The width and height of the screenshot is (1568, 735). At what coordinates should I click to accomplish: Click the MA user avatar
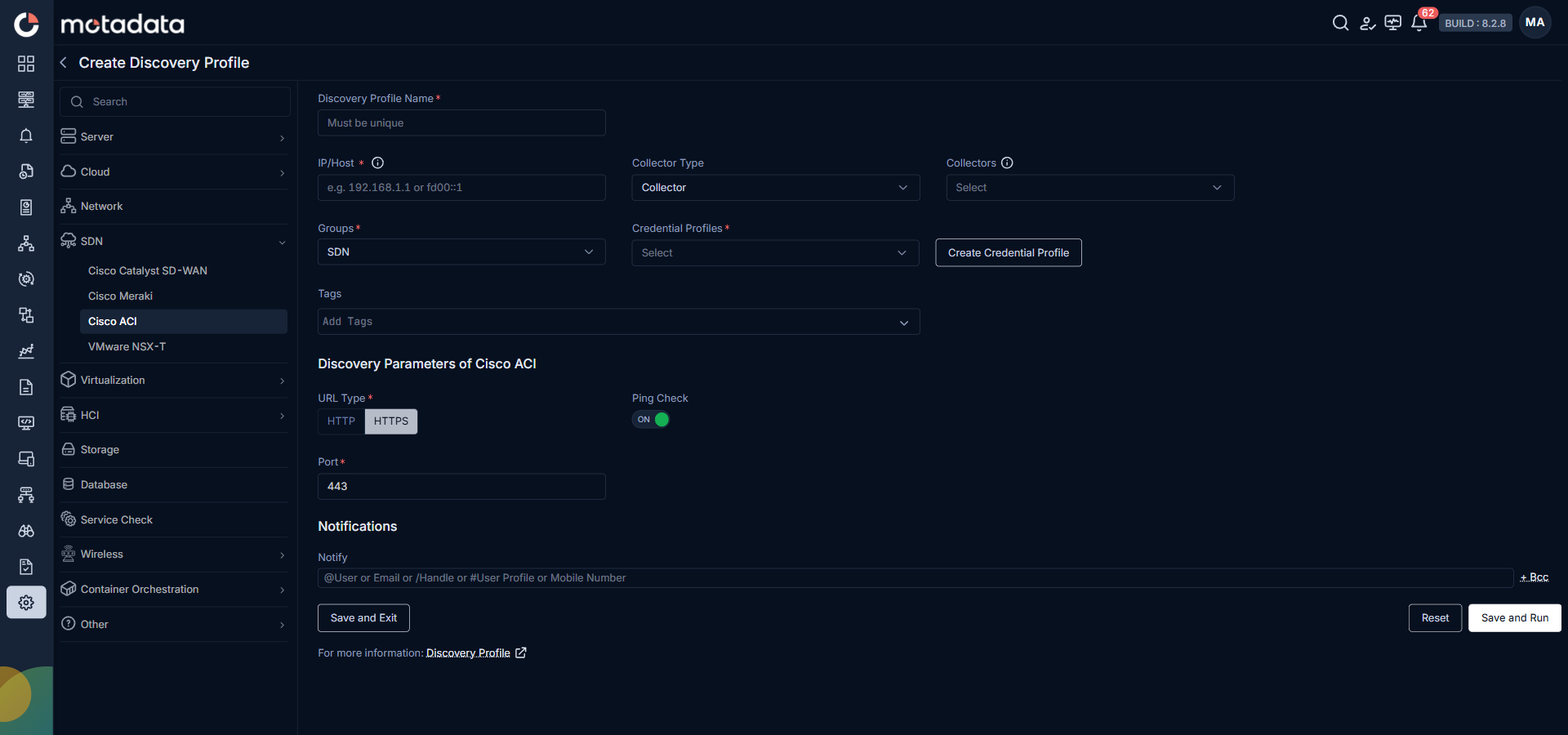[1535, 23]
